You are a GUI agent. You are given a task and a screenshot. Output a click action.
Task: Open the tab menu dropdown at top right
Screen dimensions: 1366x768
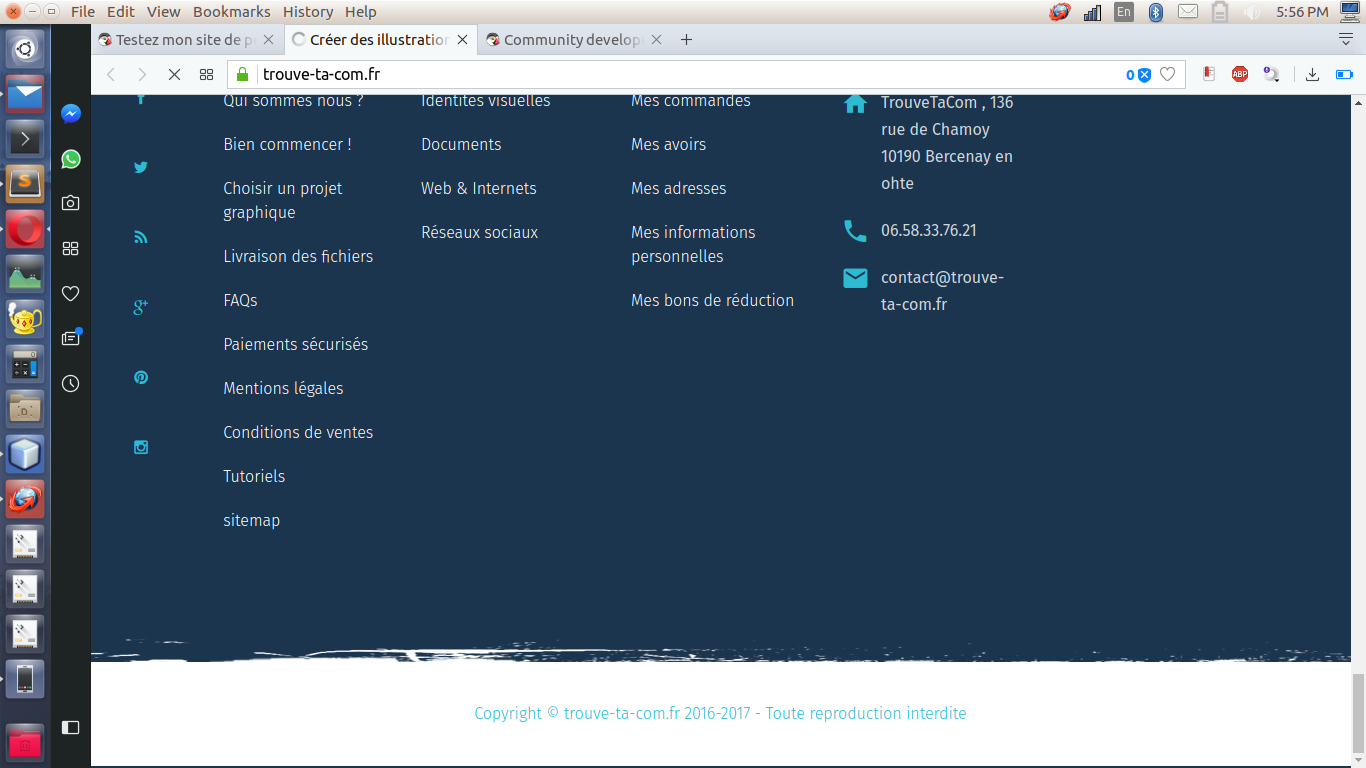click(x=1346, y=39)
